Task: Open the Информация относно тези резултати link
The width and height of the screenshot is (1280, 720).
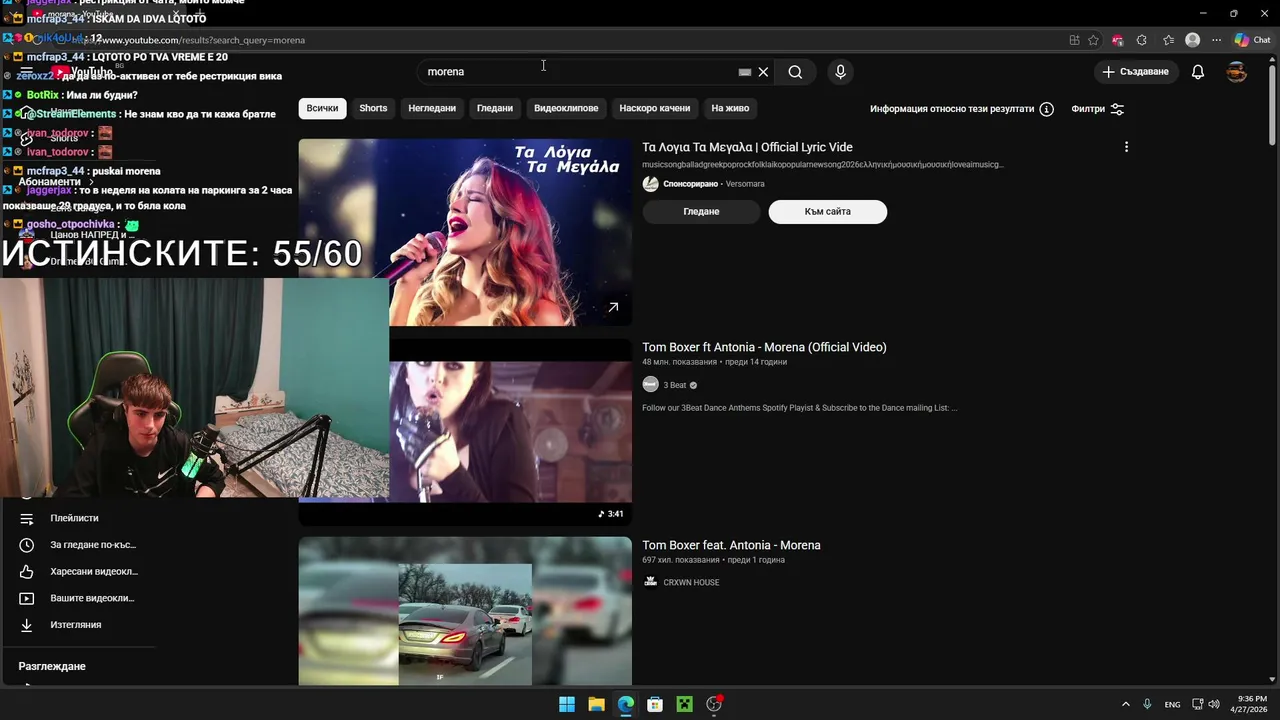Action: pos(952,109)
